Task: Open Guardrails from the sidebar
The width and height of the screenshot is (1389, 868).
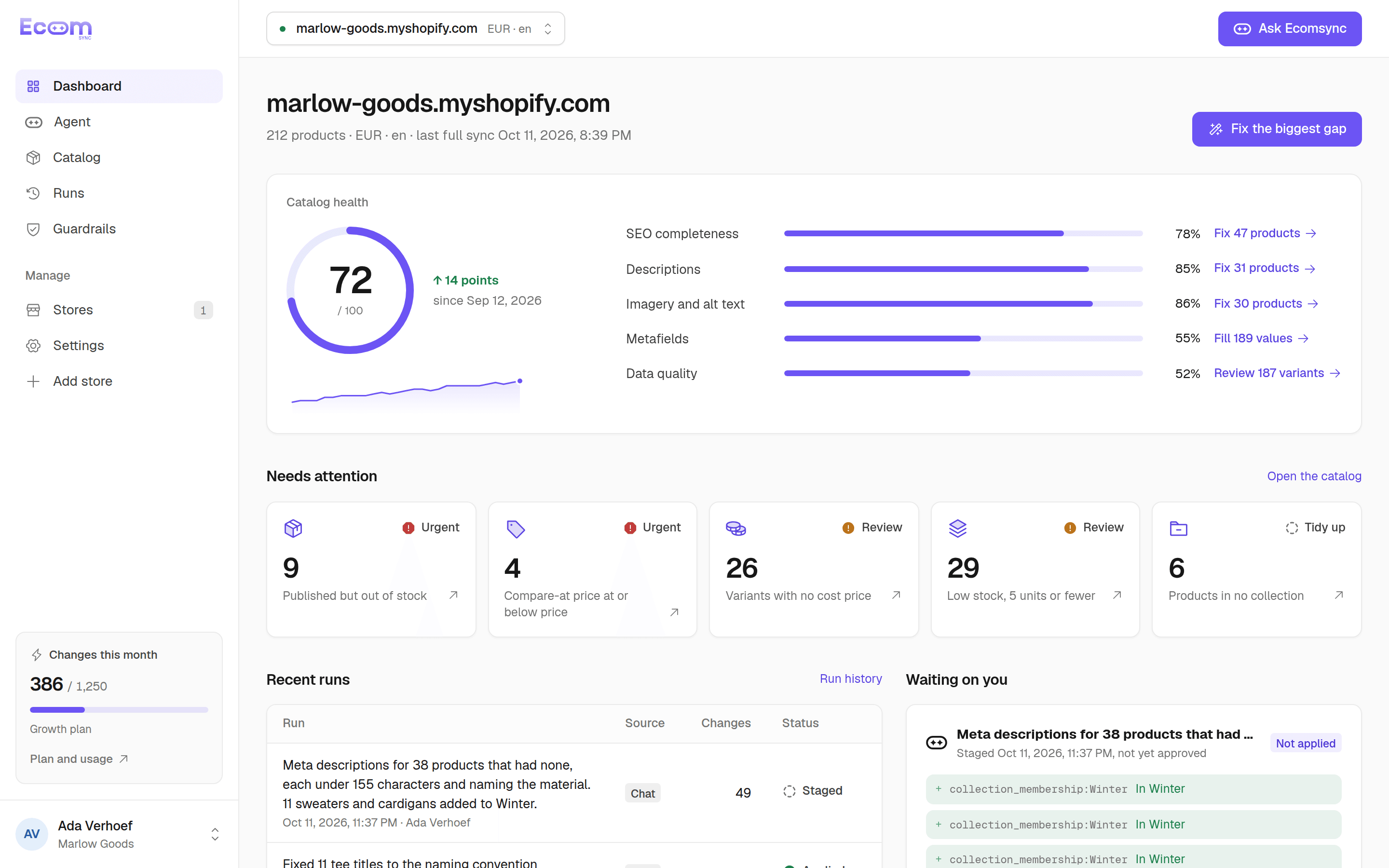Action: (x=119, y=229)
